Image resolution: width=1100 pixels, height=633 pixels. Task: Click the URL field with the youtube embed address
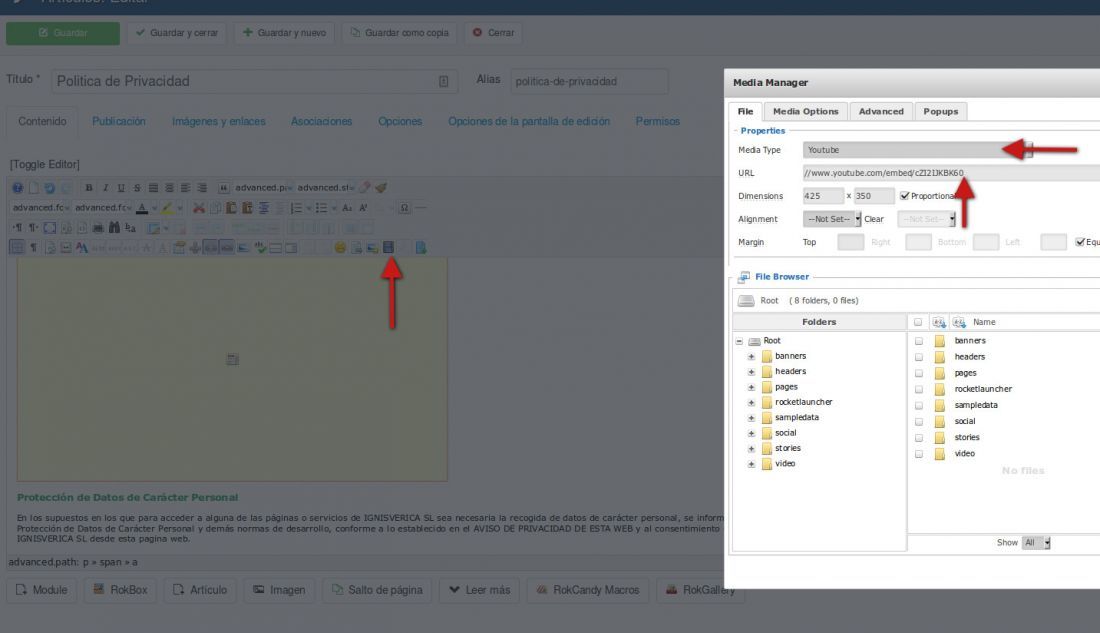click(951, 173)
